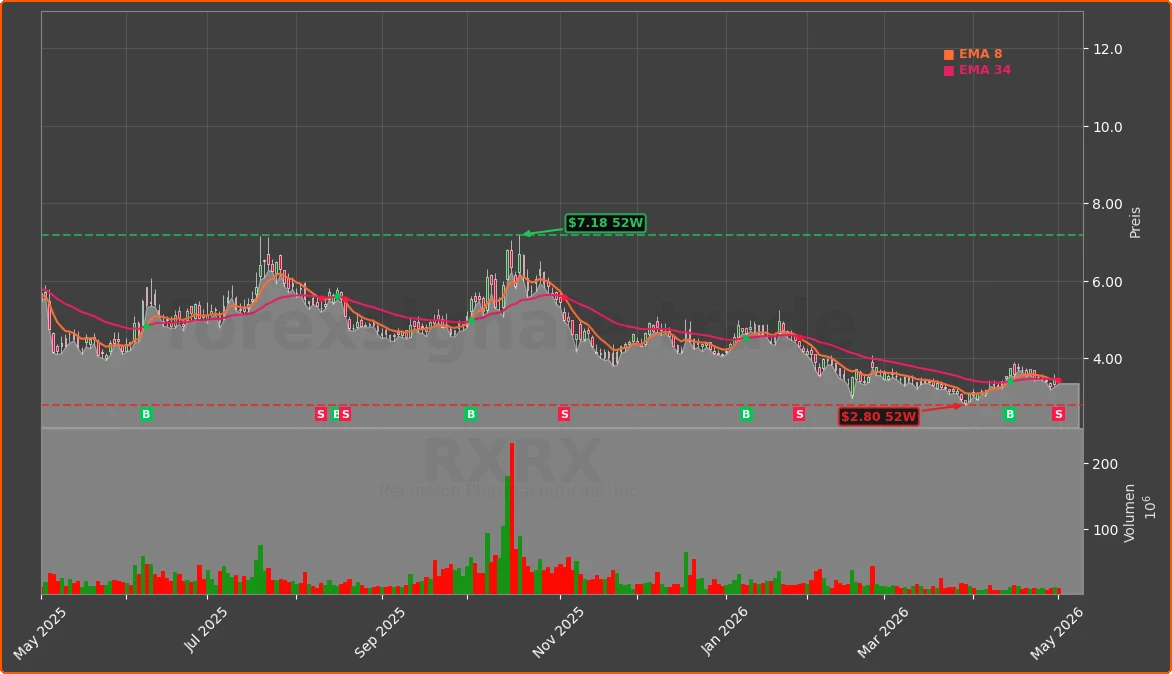Click the B buy marker at January 2026
This screenshot has width=1172, height=674.
(x=746, y=414)
